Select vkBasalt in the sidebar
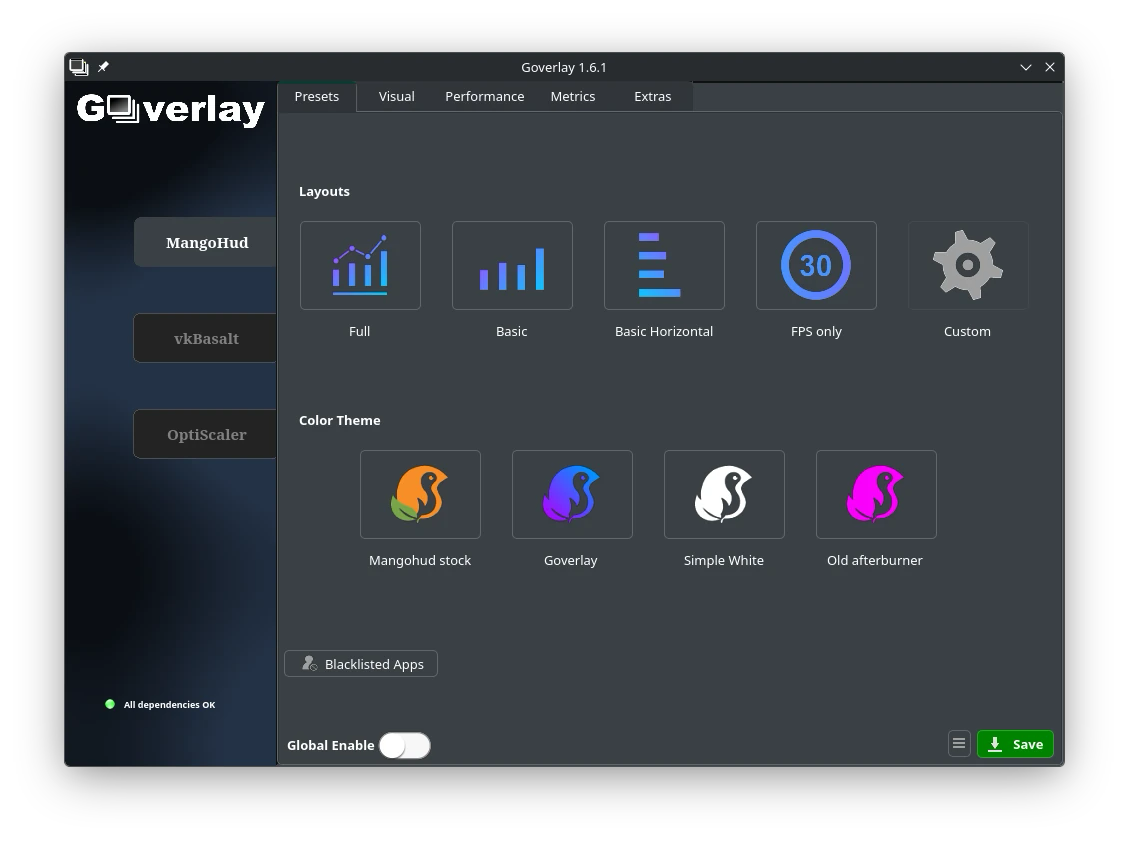Screen dimensions: 1129x843 click(206, 338)
